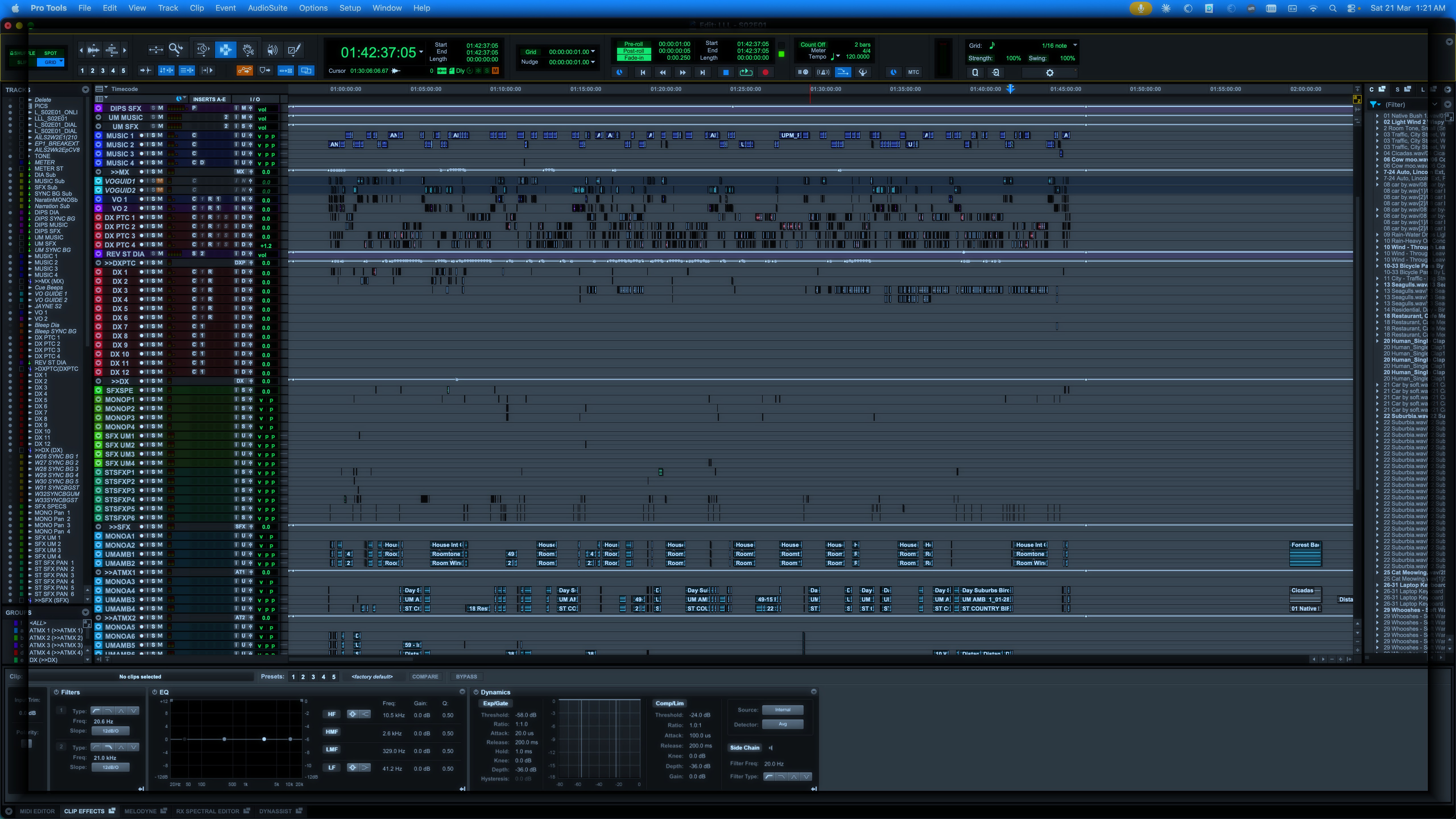Click the macOS Spotlight search icon
The height and width of the screenshot is (819, 1456).
coord(1333,9)
